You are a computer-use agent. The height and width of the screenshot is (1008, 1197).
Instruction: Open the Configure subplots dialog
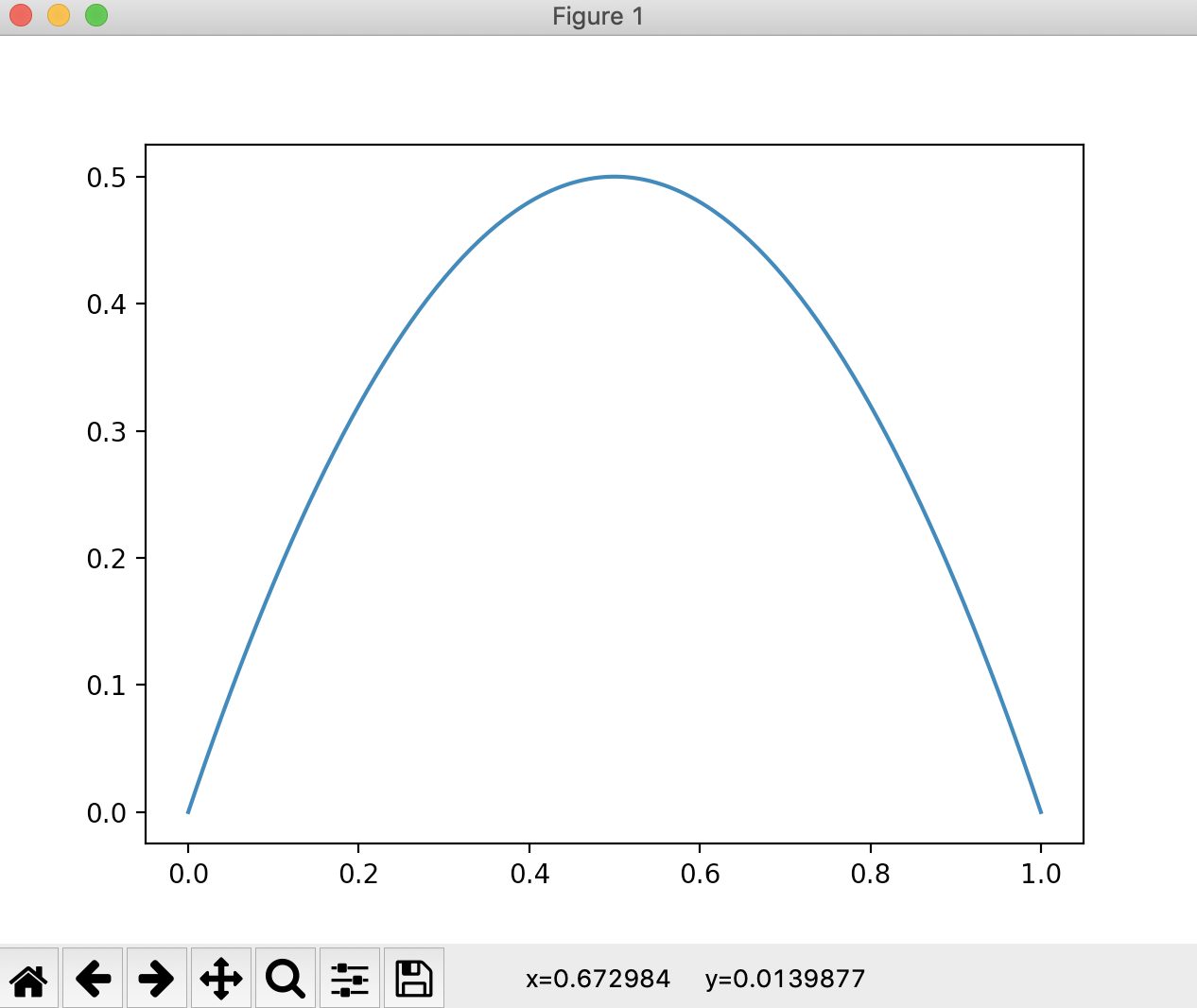point(350,978)
